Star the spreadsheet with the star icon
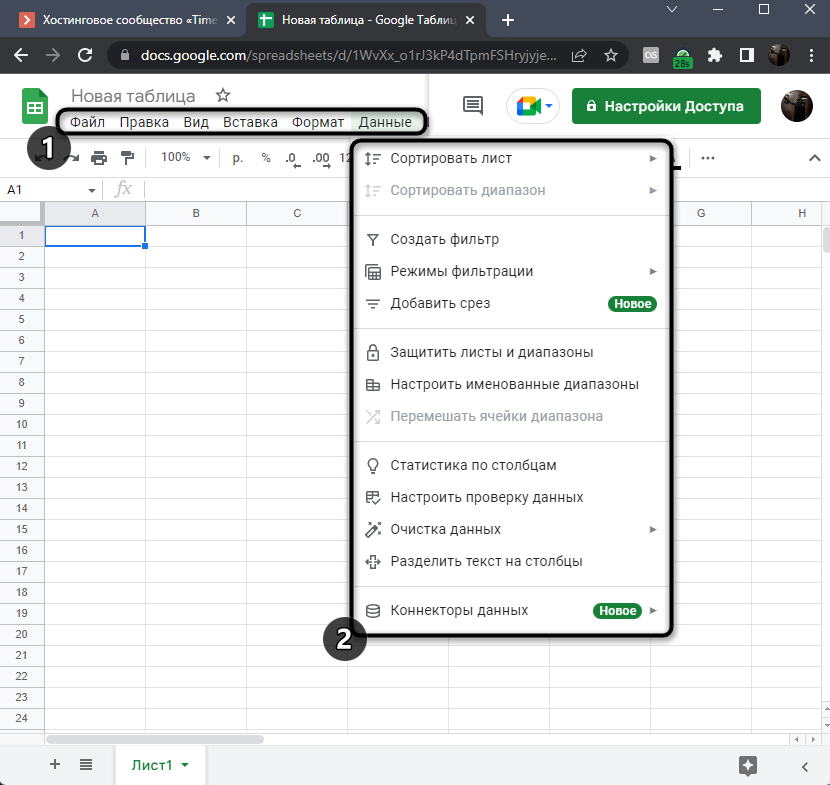Viewport: 830px width, 785px height. point(223,96)
